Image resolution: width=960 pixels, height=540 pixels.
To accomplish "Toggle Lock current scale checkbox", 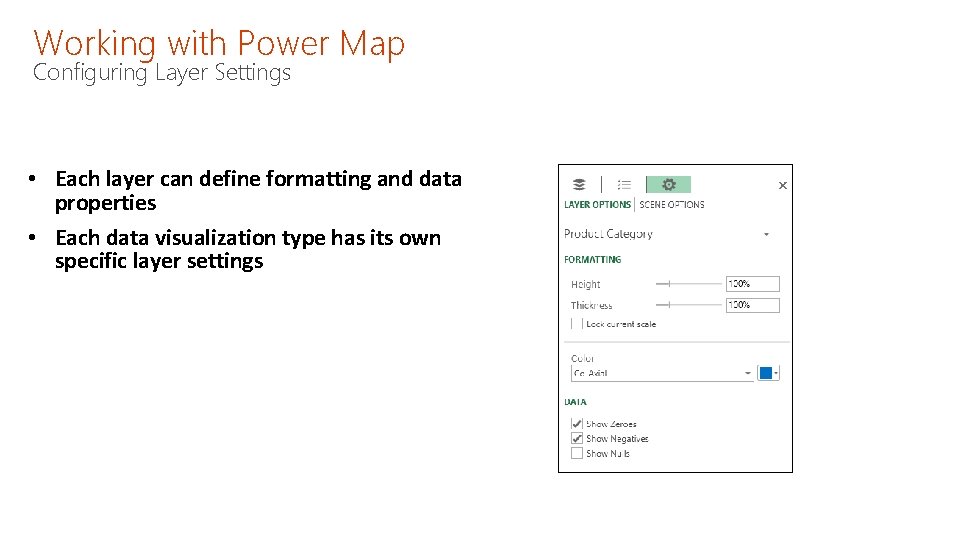I will [x=576, y=324].
